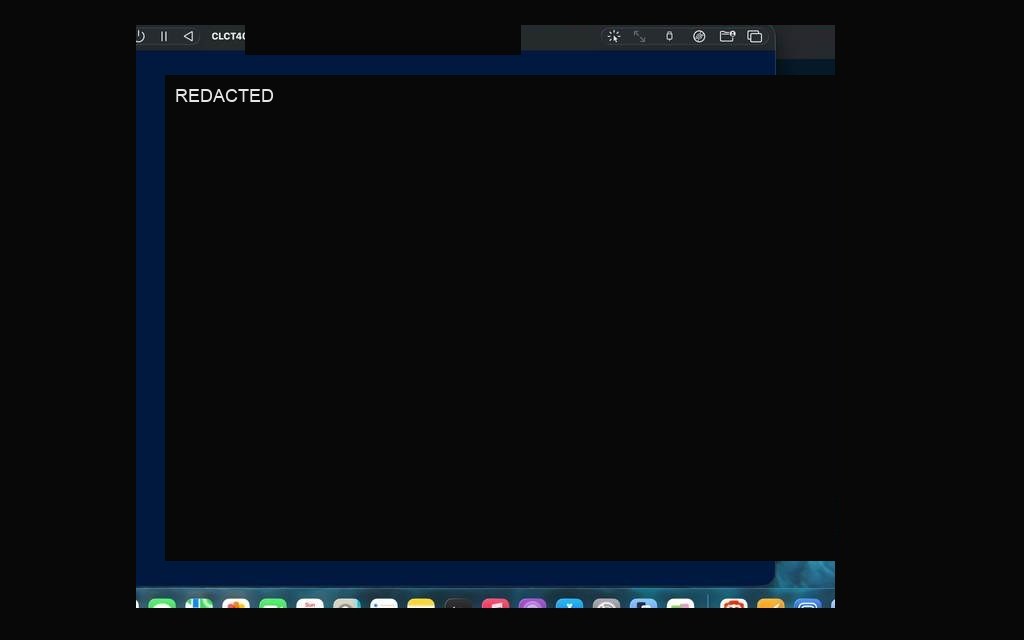The image size is (1024, 640).
Task: Click the REDACTED text in the window
Action: [x=224, y=96]
